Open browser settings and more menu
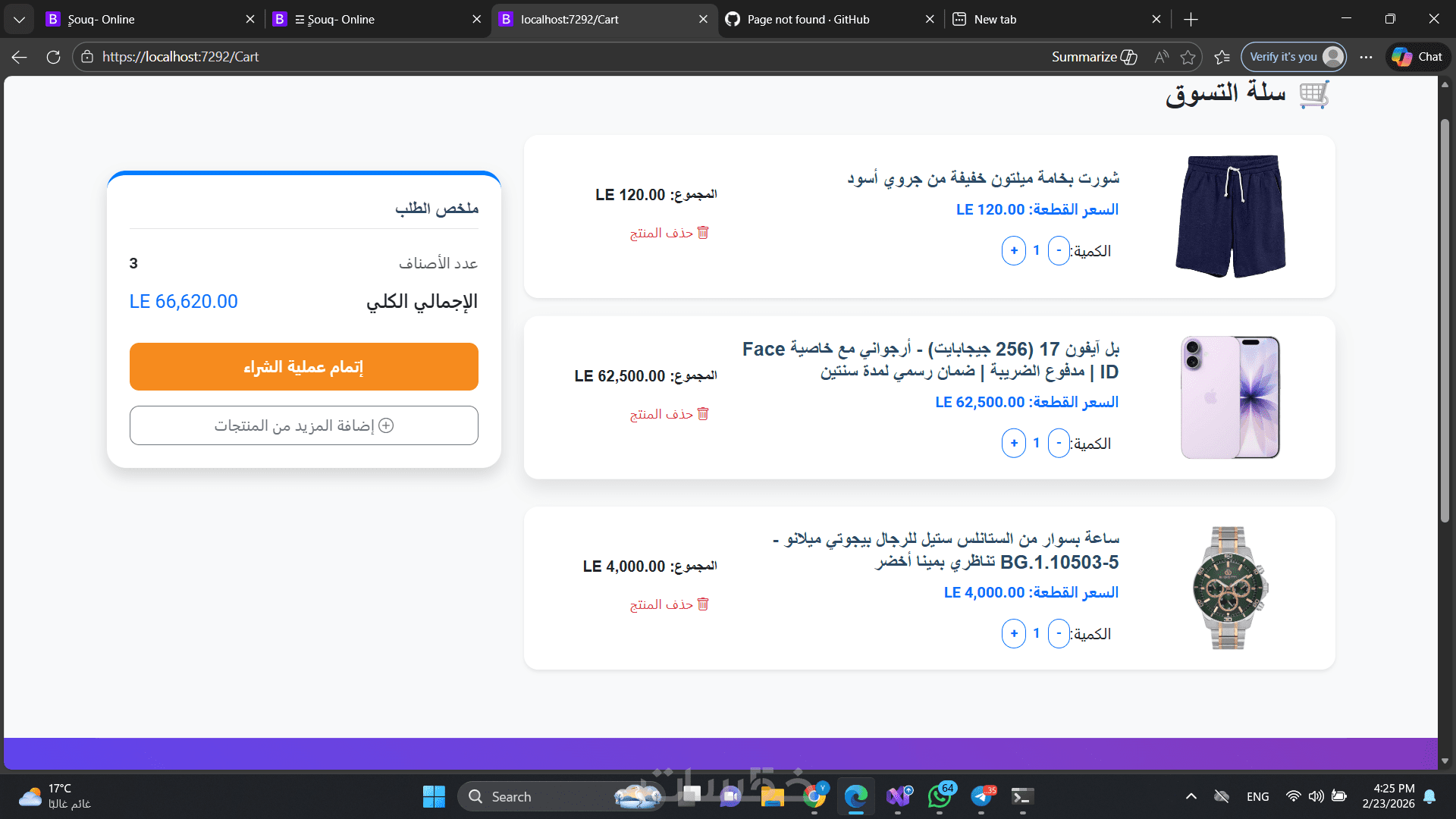This screenshot has height=819, width=1456. click(1366, 57)
